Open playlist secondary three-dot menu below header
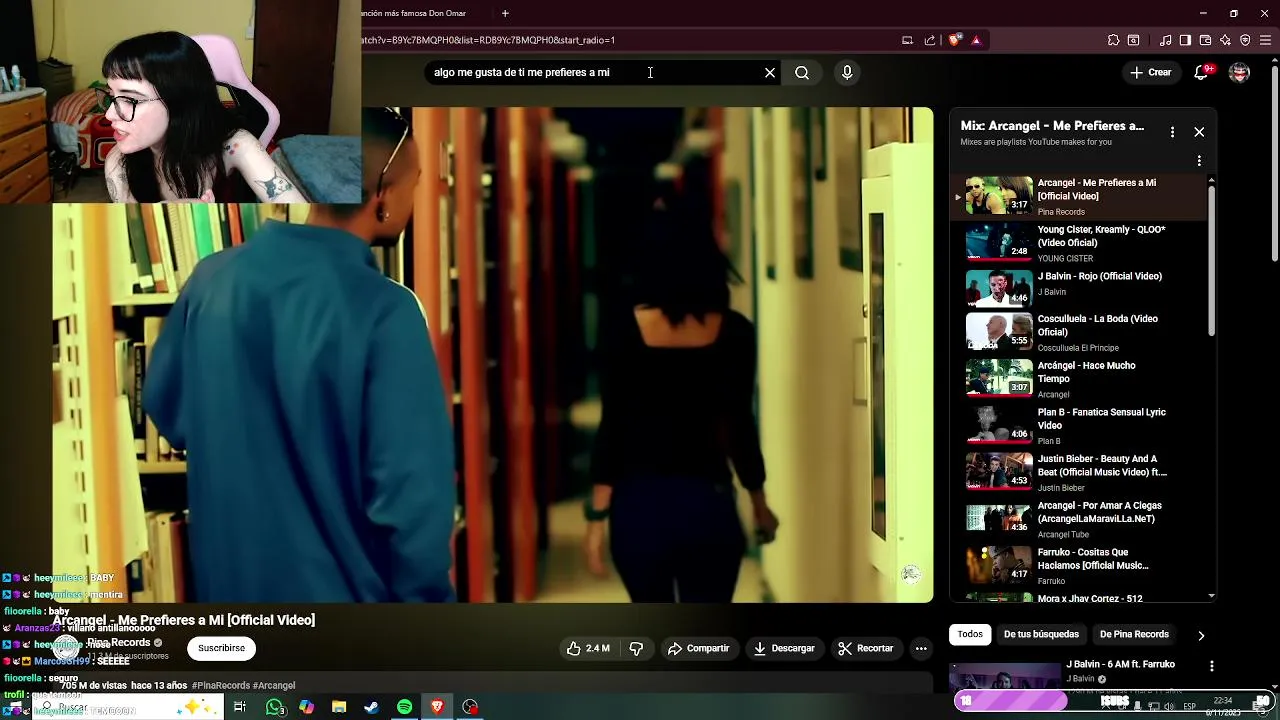 pos(1199,160)
